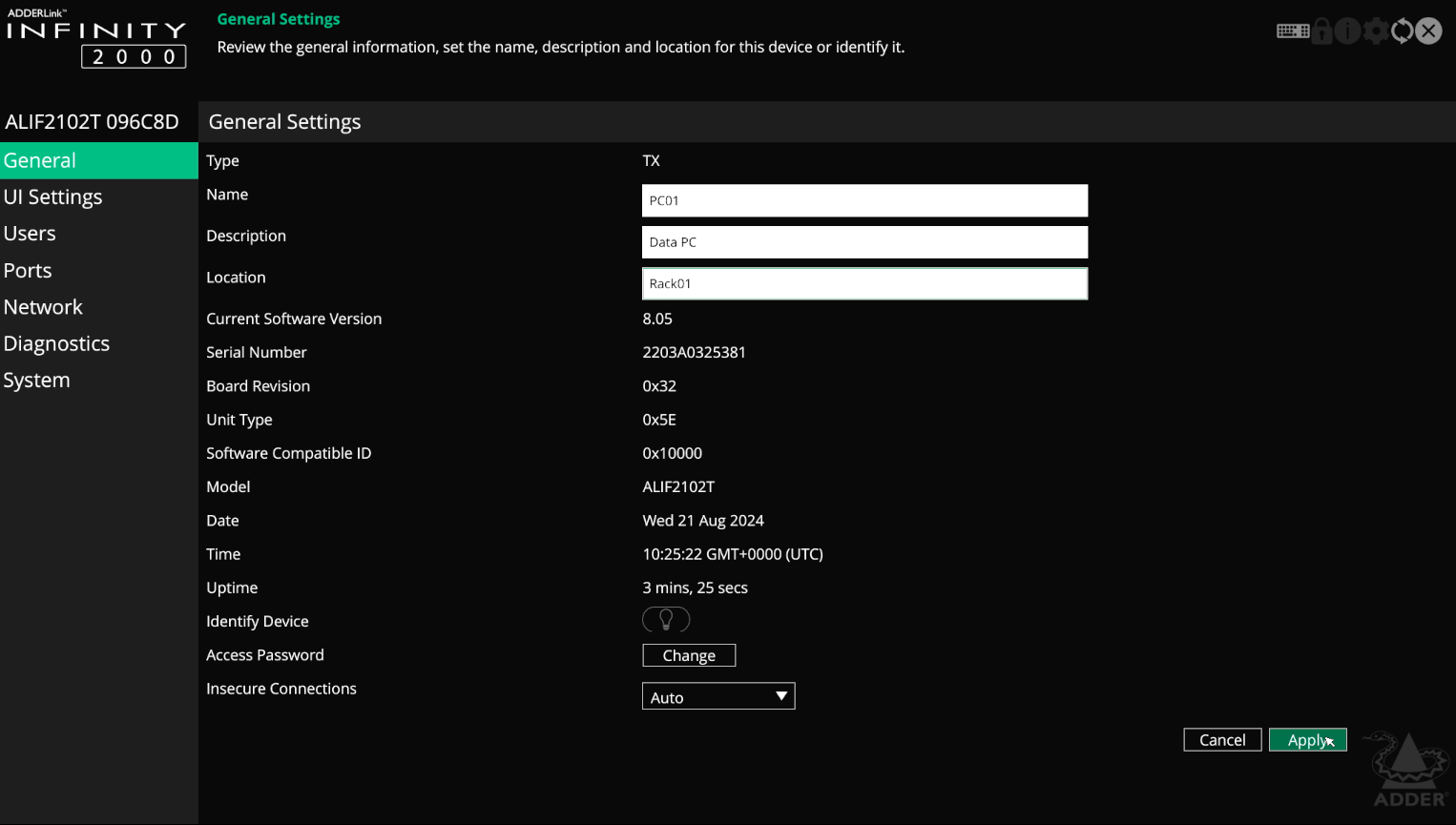
Task: Open the System menu item
Action: [36, 381]
